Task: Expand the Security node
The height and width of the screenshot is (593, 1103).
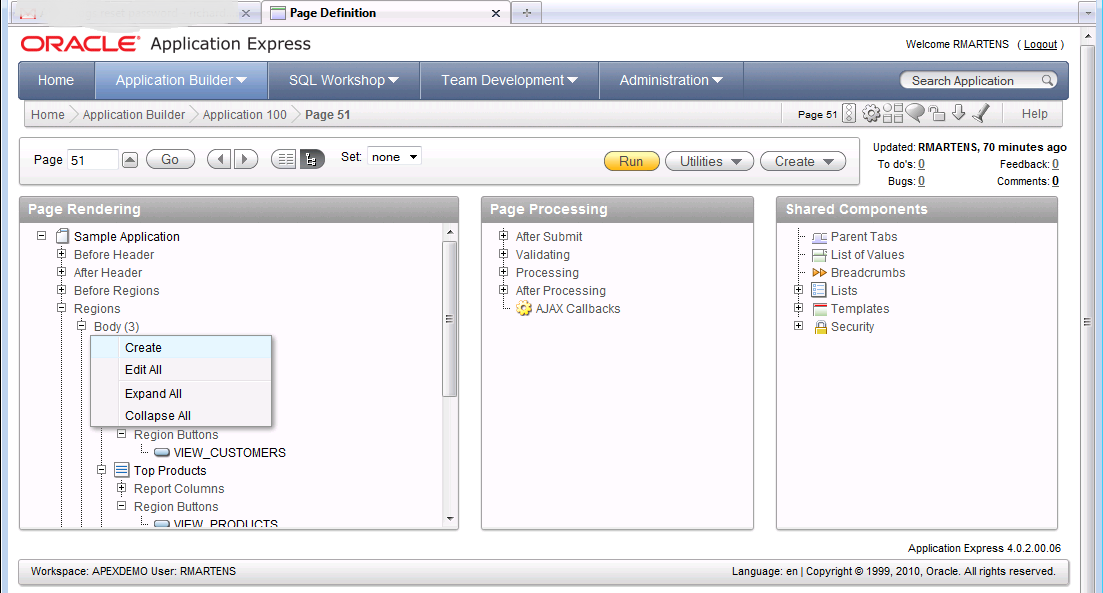Action: pos(798,326)
